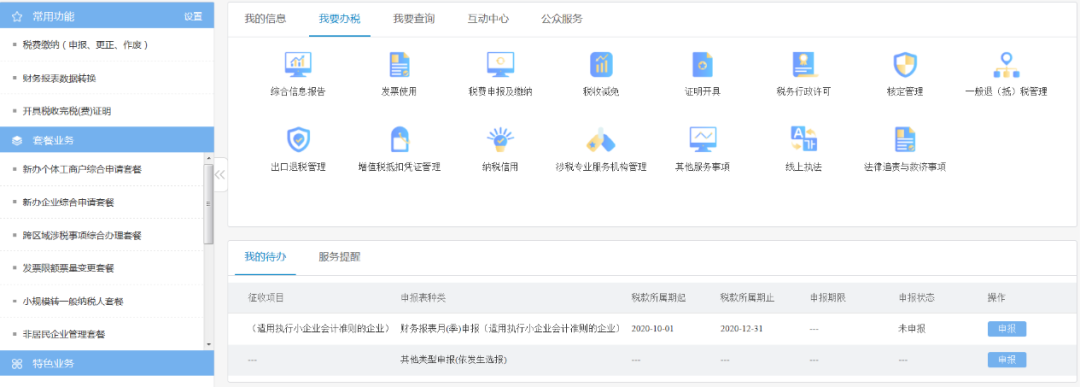
Task: Open 证明开具 icon
Action: pyautogui.click(x=702, y=65)
